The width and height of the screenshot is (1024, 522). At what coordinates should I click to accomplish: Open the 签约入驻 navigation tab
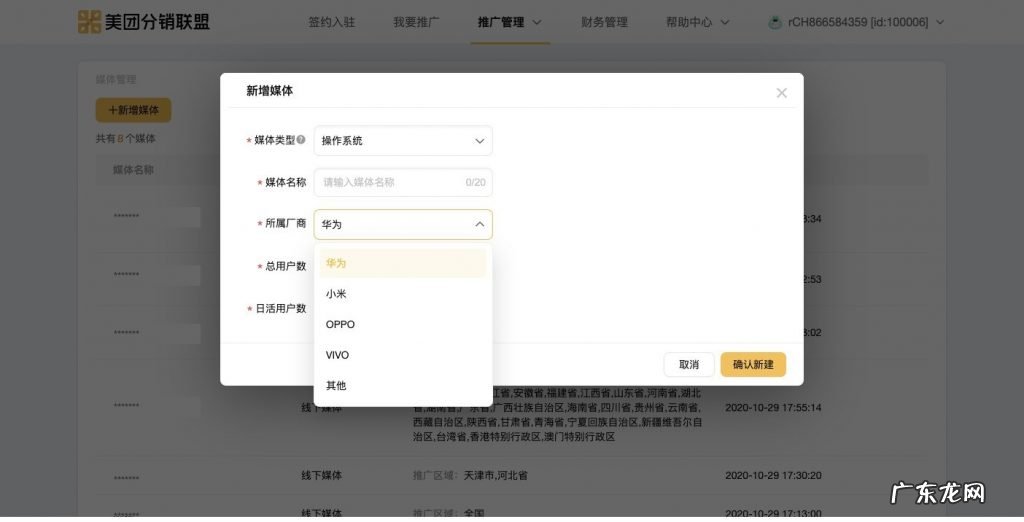[332, 22]
